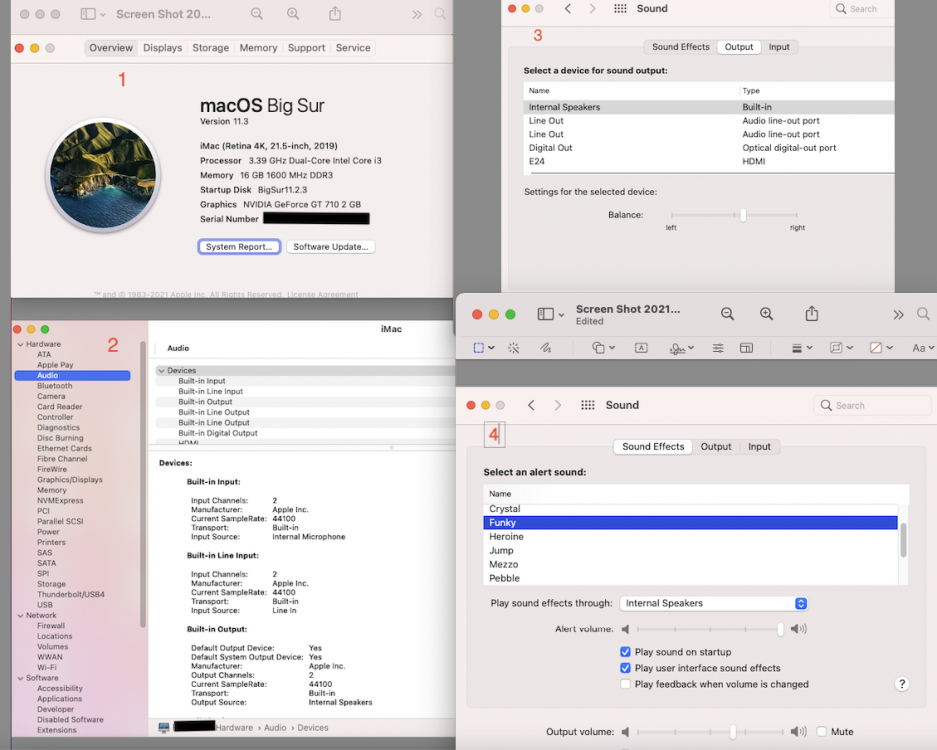The height and width of the screenshot is (750, 937).
Task: Collapse Software section in System Report sidebar
Action: [20, 678]
